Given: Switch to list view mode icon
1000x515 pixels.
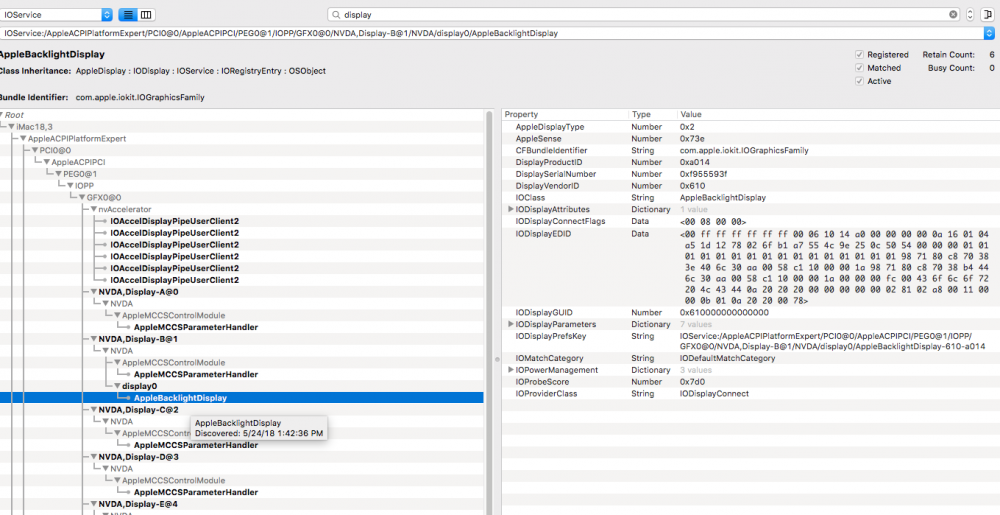Looking at the screenshot, I should pos(128,14).
